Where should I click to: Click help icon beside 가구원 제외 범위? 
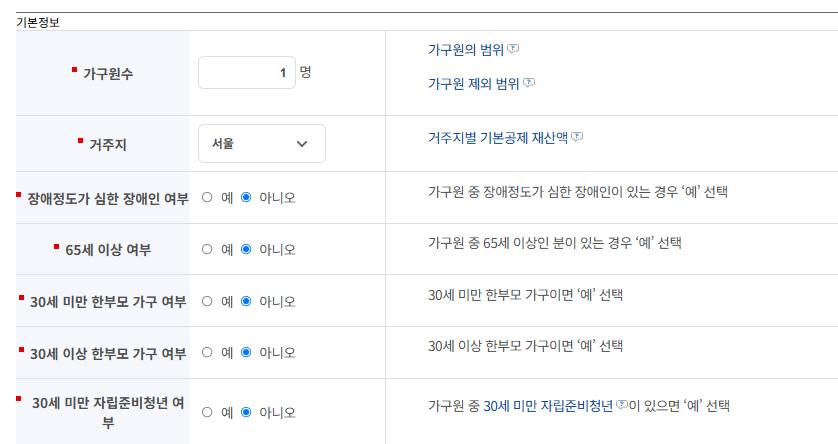point(529,83)
